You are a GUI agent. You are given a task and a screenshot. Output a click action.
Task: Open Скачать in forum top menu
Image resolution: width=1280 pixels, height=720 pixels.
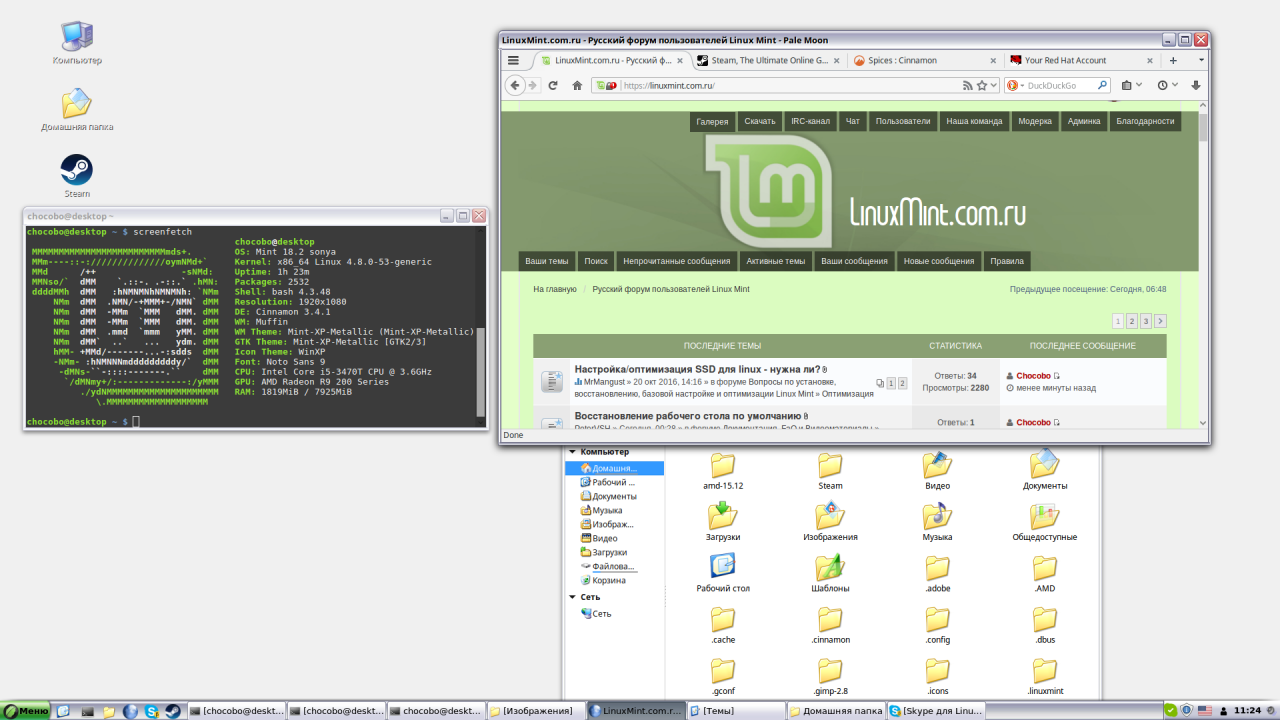(x=760, y=121)
